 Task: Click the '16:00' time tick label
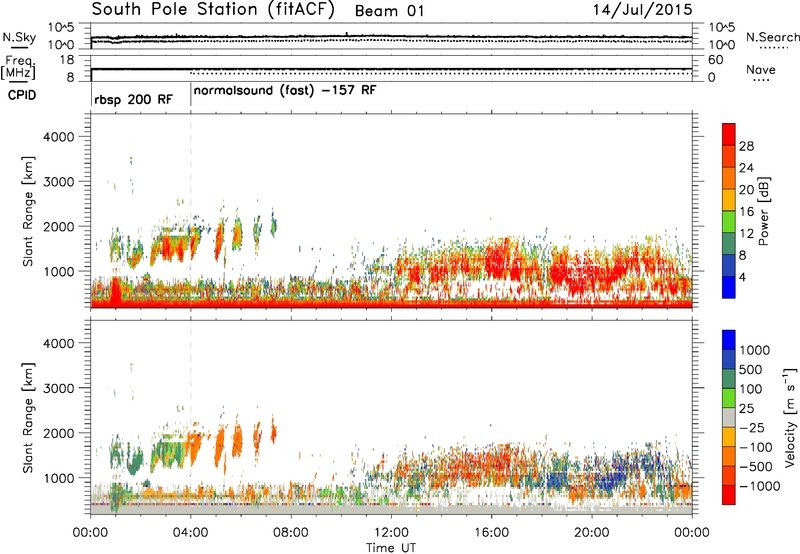tap(491, 533)
